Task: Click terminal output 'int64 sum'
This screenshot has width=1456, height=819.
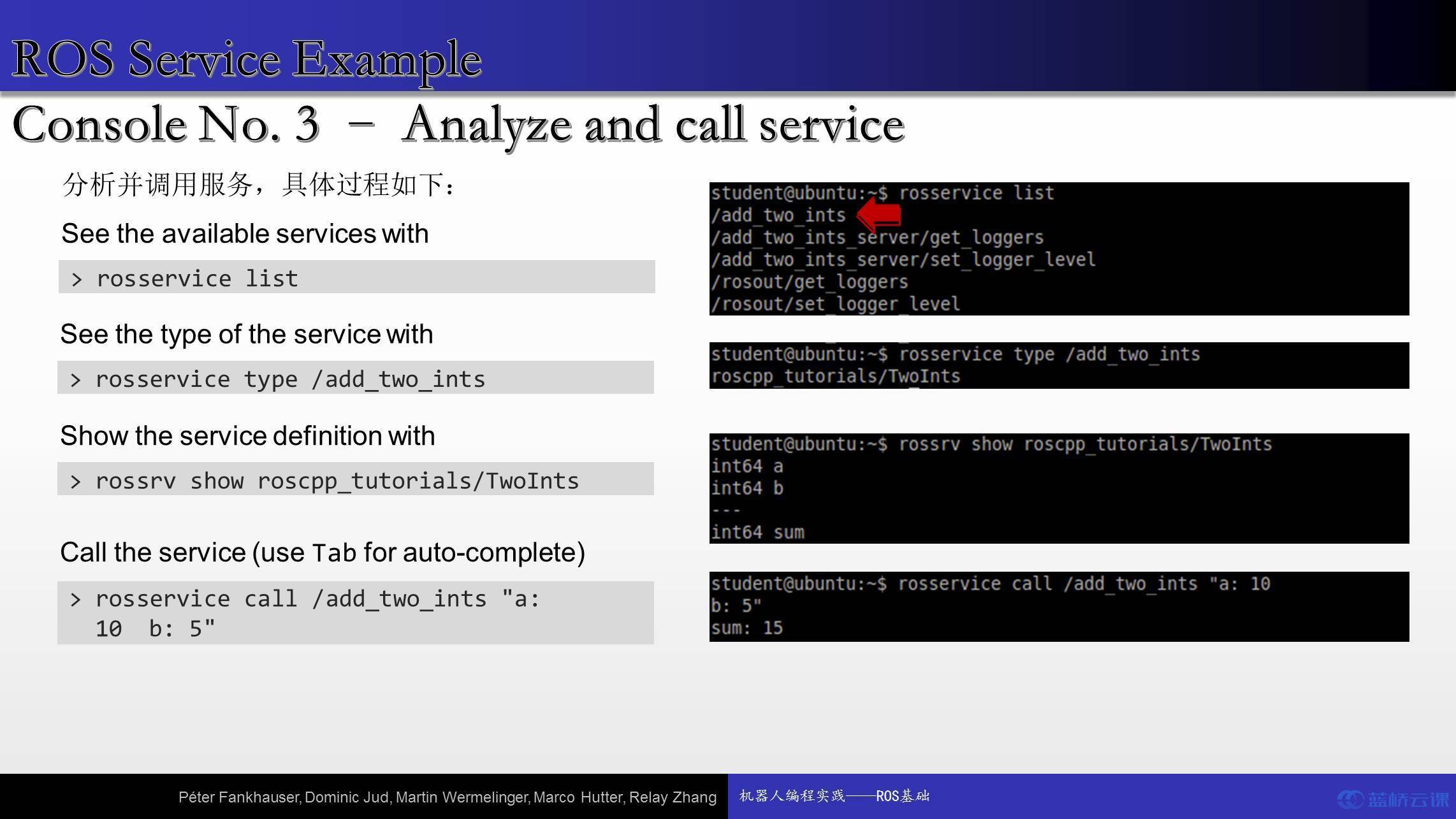Action: click(x=758, y=532)
